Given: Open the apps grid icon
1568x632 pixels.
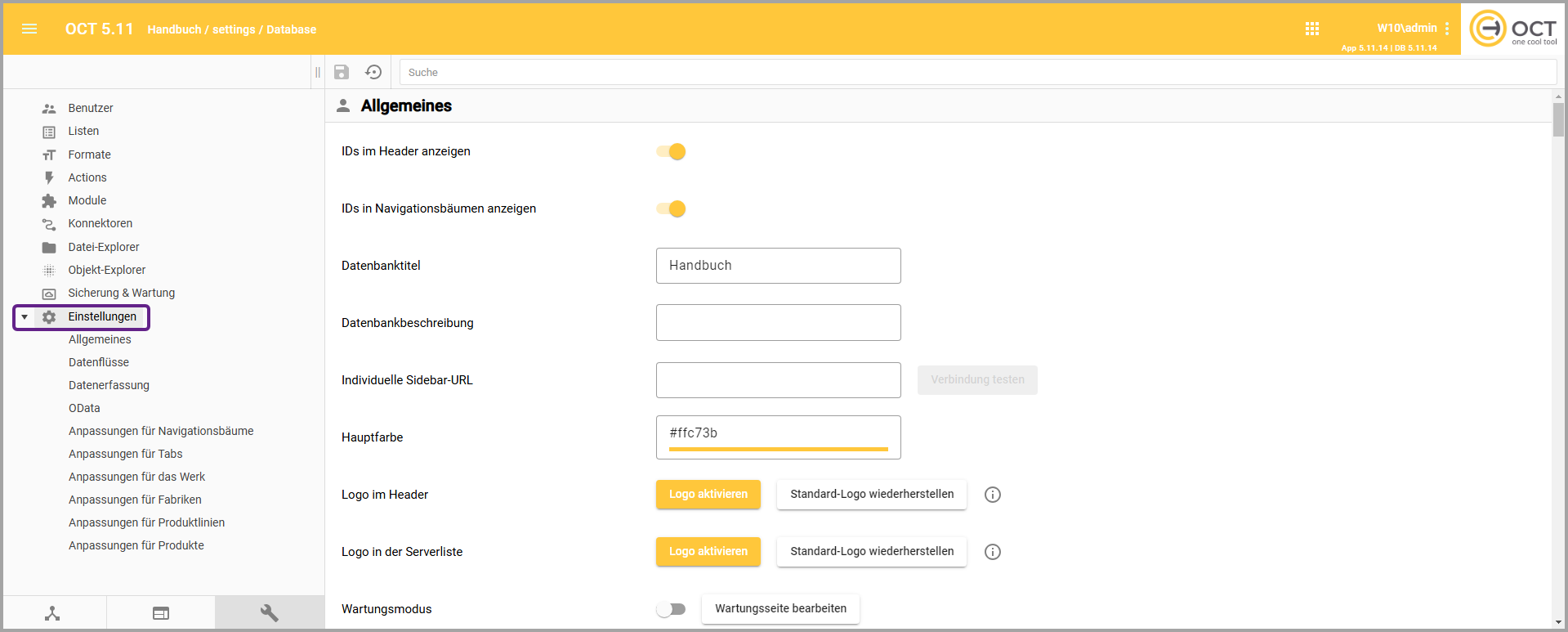Looking at the screenshot, I should coord(1312,29).
